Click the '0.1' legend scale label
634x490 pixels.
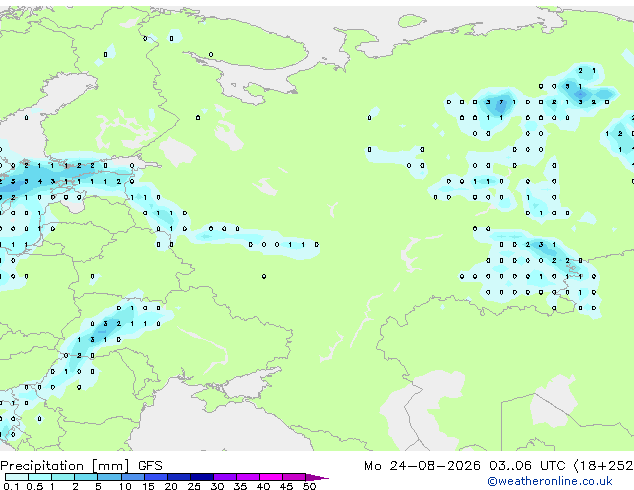[x=11, y=486]
